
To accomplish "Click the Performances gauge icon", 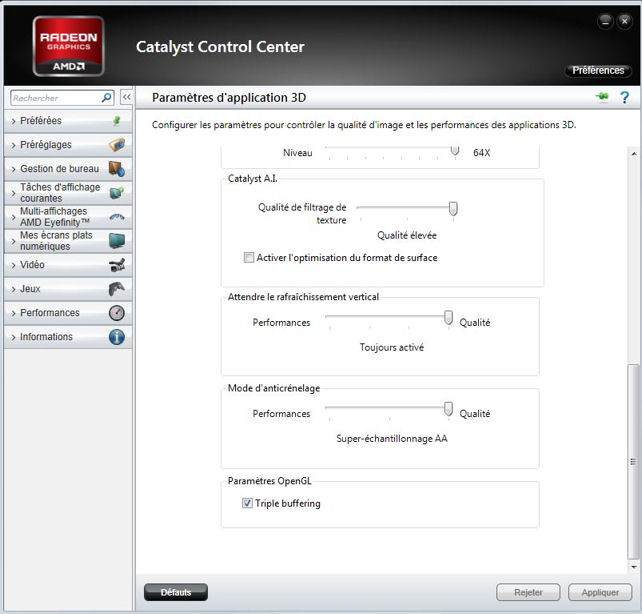I will (117, 313).
